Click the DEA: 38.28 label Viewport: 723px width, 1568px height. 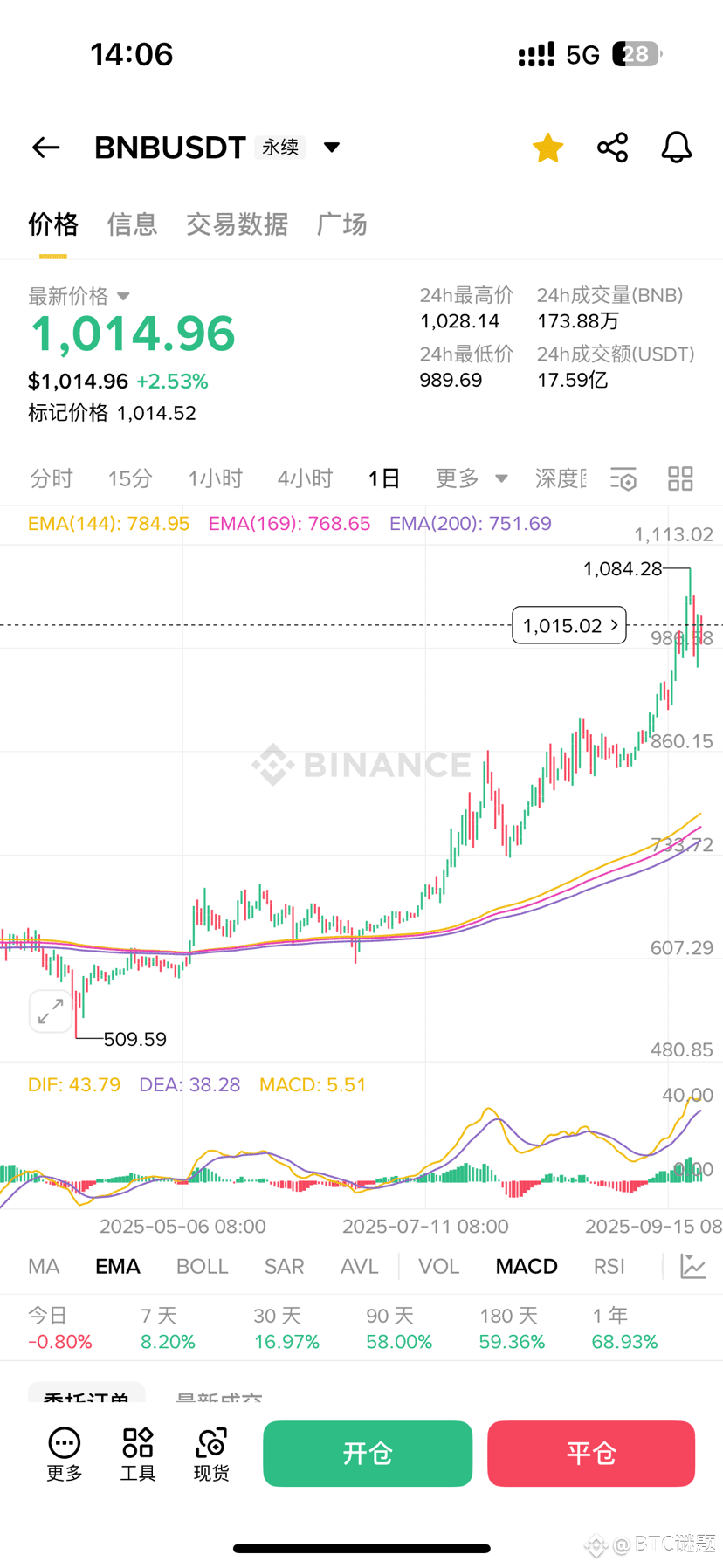point(189,1085)
